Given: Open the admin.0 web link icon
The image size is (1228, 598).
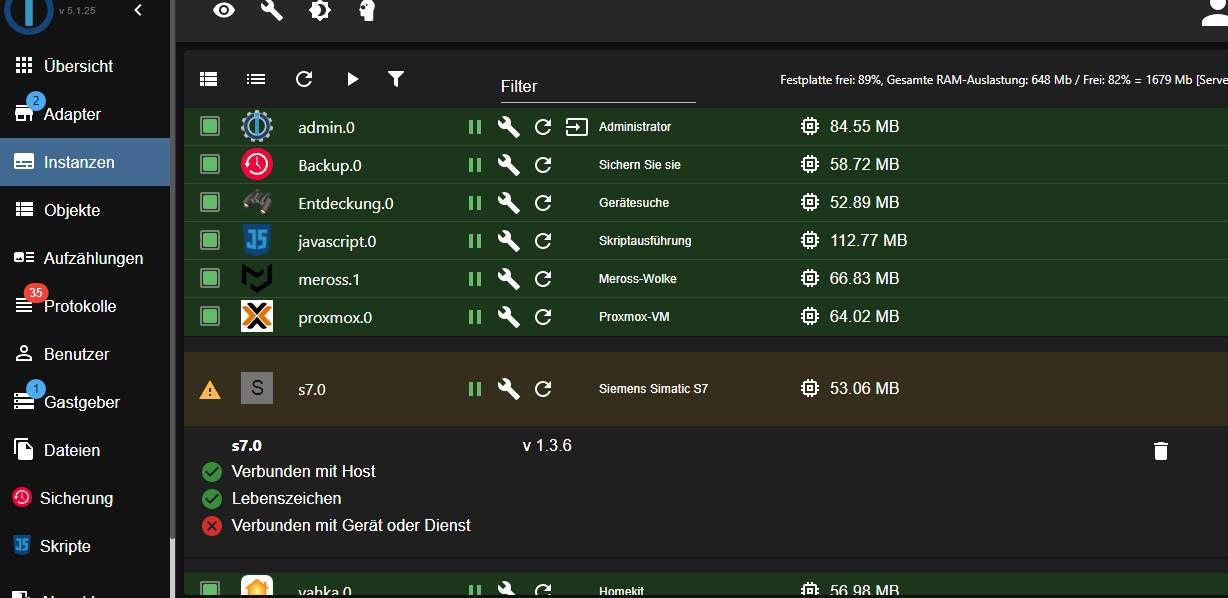Looking at the screenshot, I should coord(577,127).
